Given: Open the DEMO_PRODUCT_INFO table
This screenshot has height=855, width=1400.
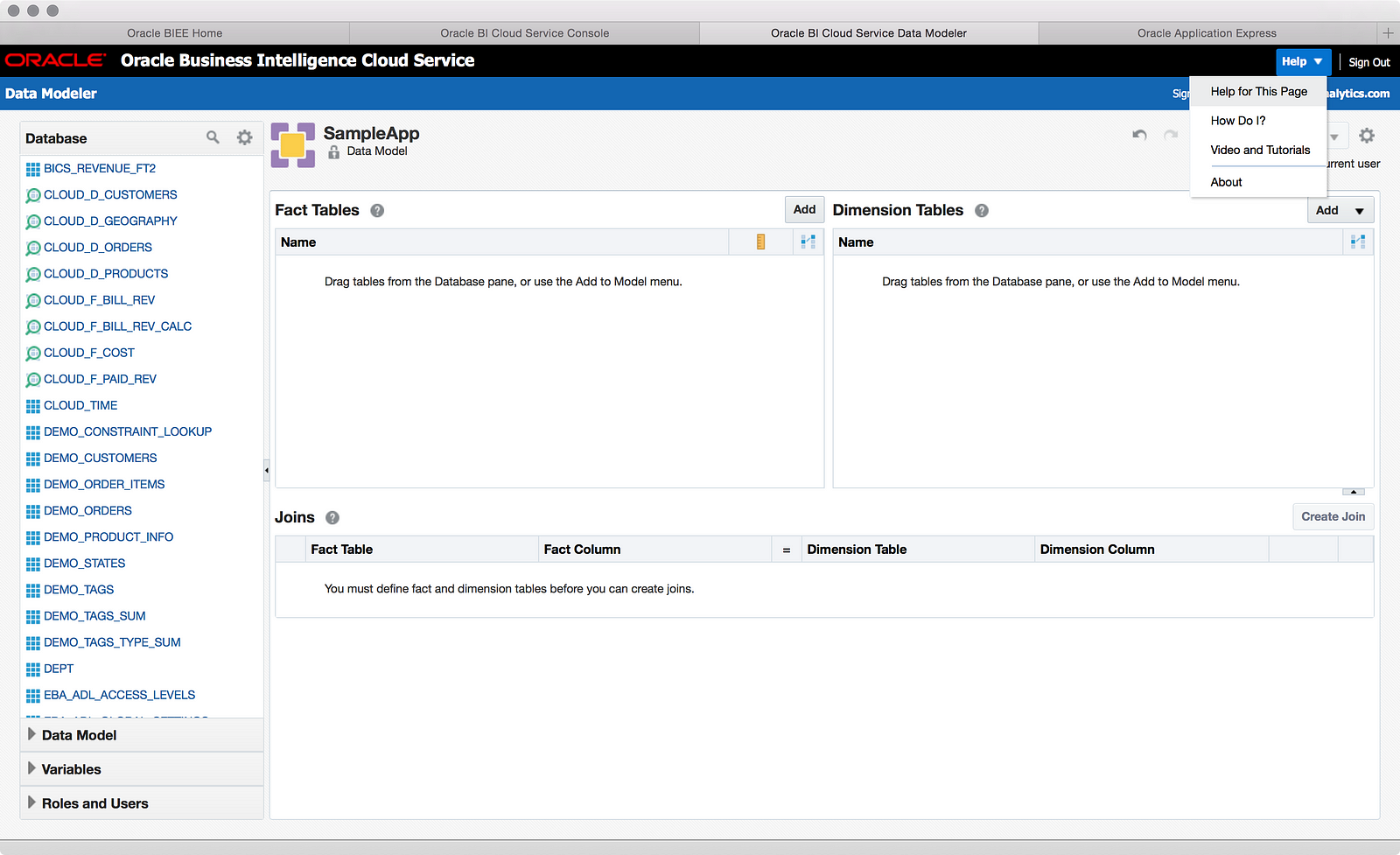Looking at the screenshot, I should click(108, 536).
